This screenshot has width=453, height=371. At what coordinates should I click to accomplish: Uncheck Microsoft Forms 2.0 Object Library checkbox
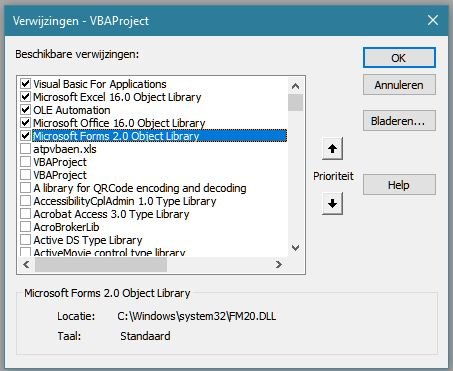pos(25,136)
